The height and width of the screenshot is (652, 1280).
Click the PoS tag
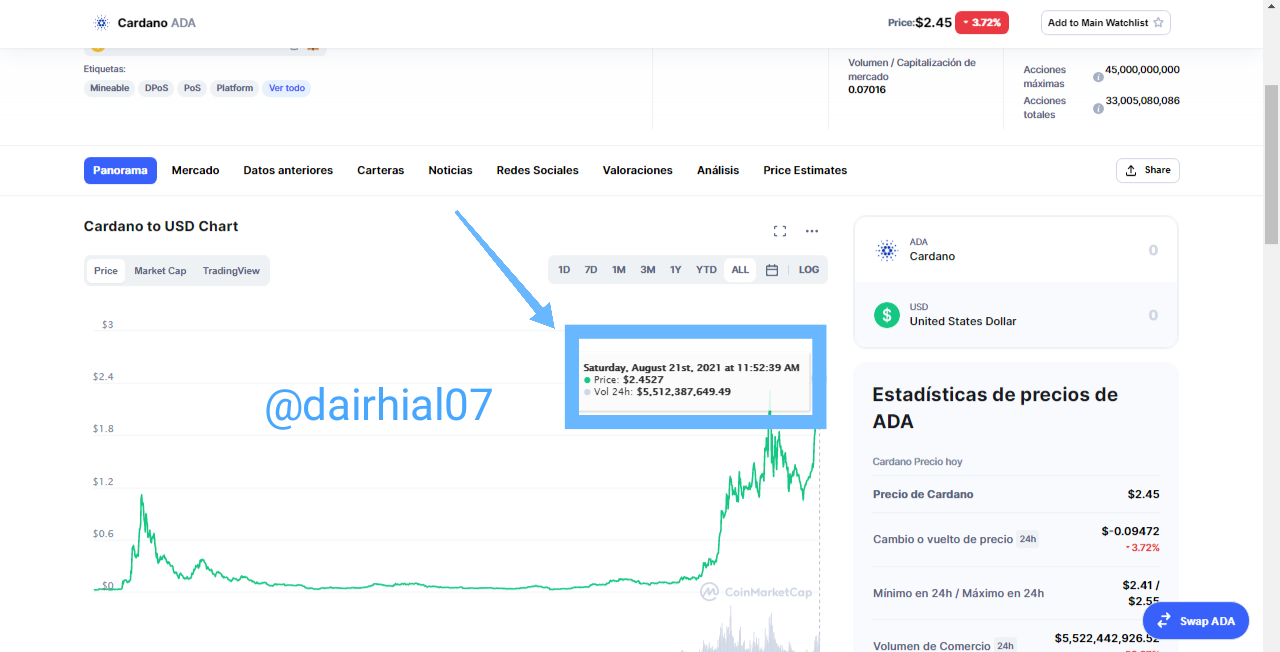coord(192,88)
